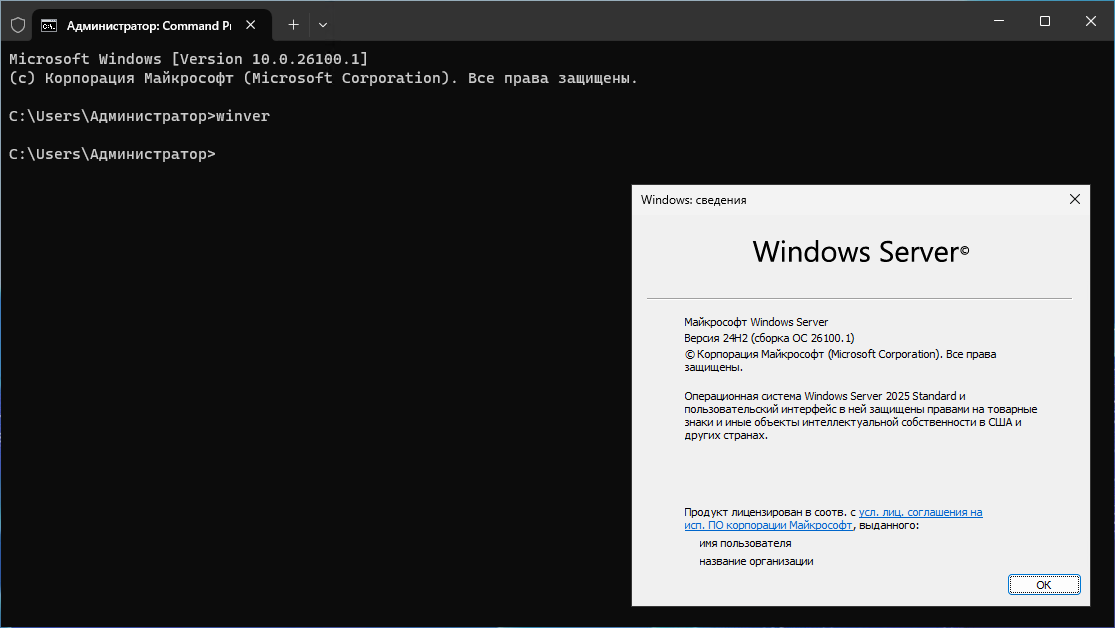The image size is (1115, 628).
Task: Click the 'название организации' text
Action: click(756, 561)
